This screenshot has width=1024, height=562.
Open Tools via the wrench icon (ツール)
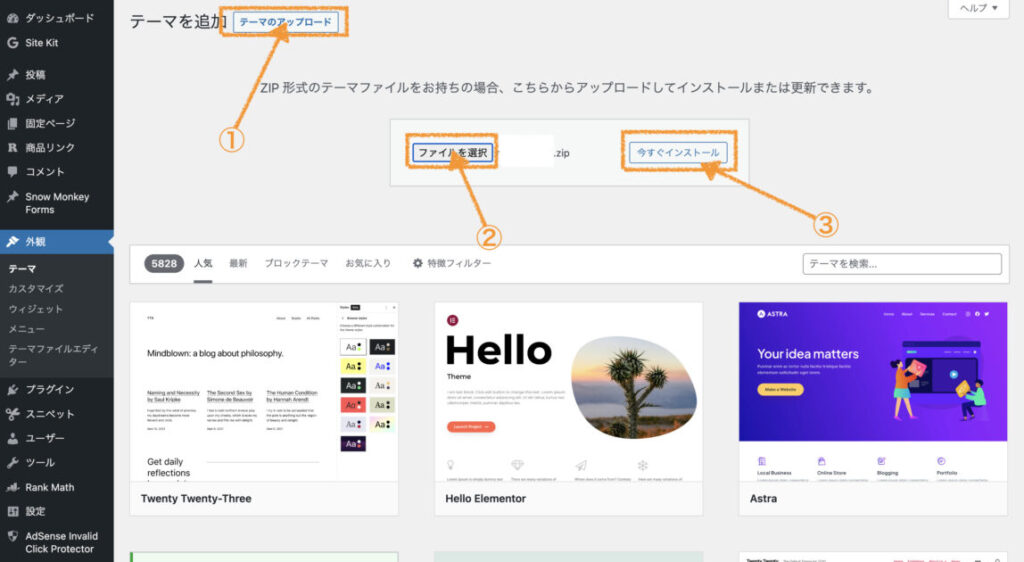click(12, 463)
